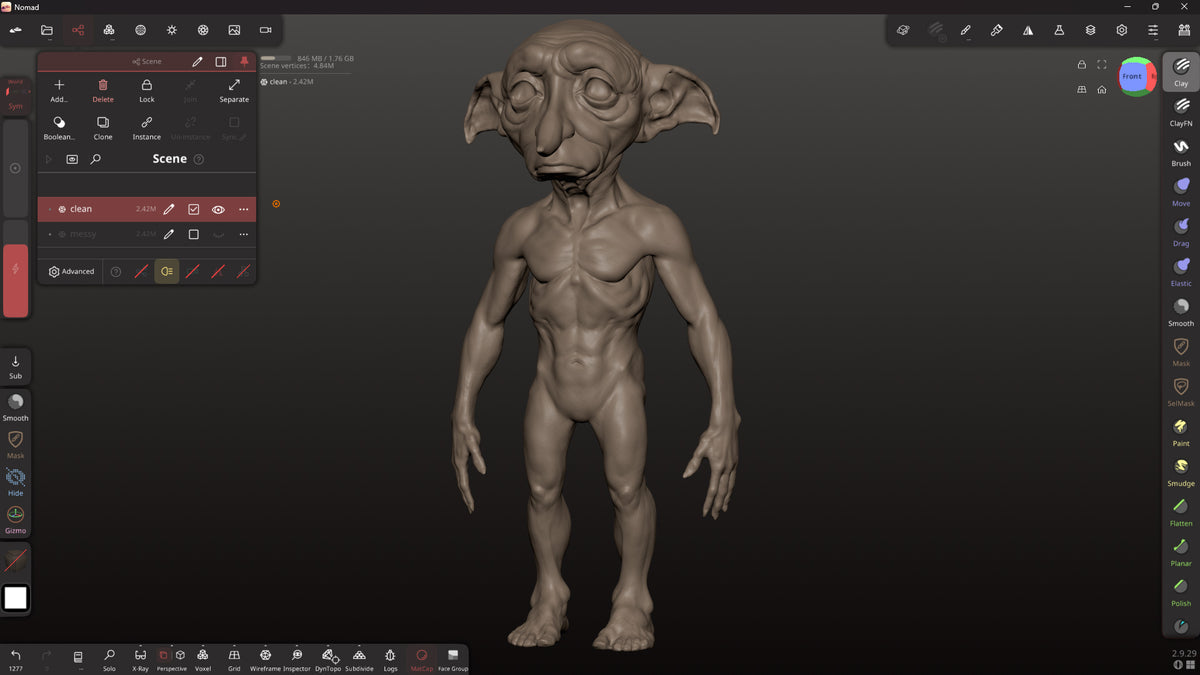Open the Scene menu in top toolbar
Viewport: 1200px width, 675px height.
point(78,30)
